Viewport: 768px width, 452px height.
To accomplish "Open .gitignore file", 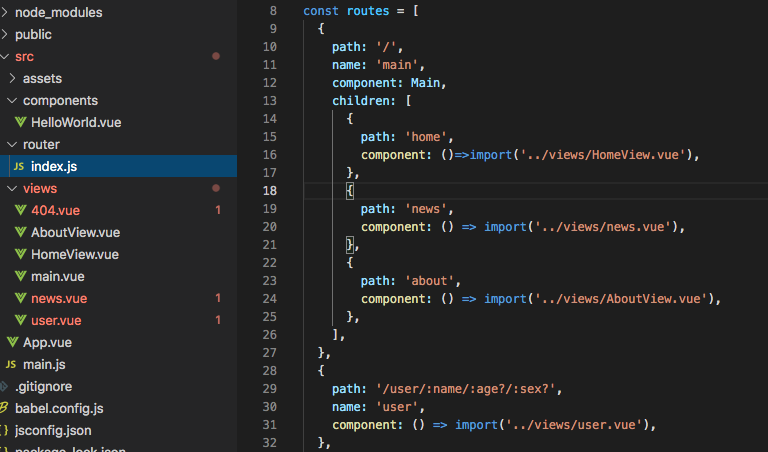I will 44,386.
